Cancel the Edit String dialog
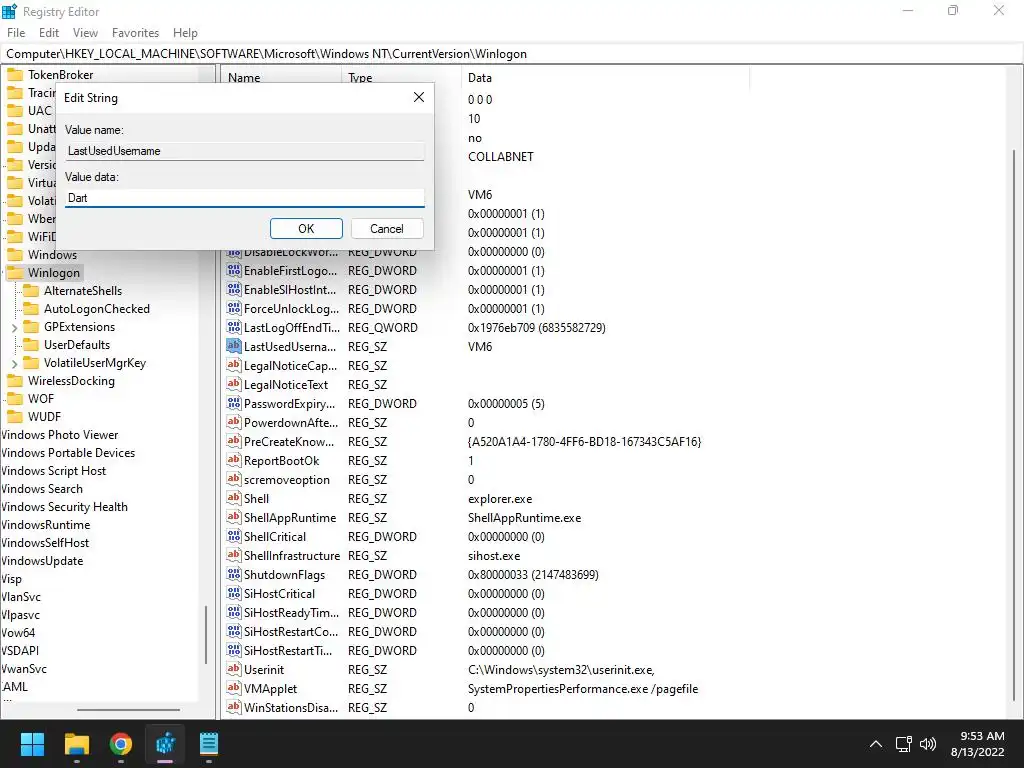The height and width of the screenshot is (768, 1024). click(387, 229)
